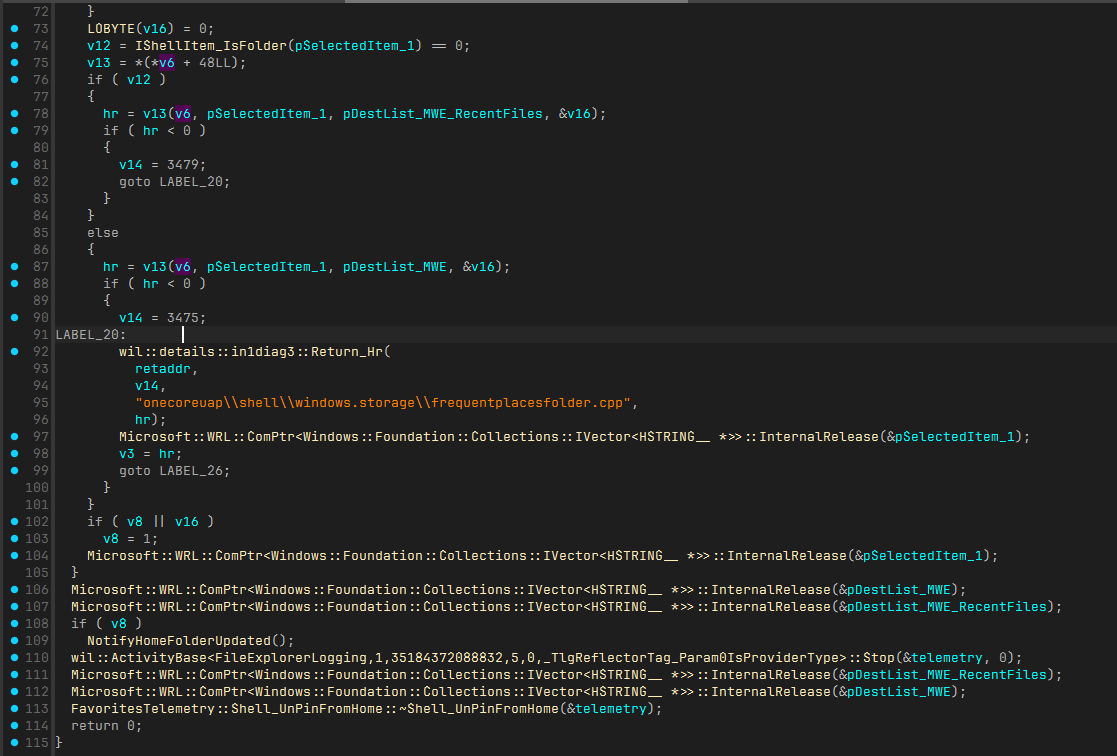Click the gutter dot on line 102
1117x756 pixels.
(13, 521)
